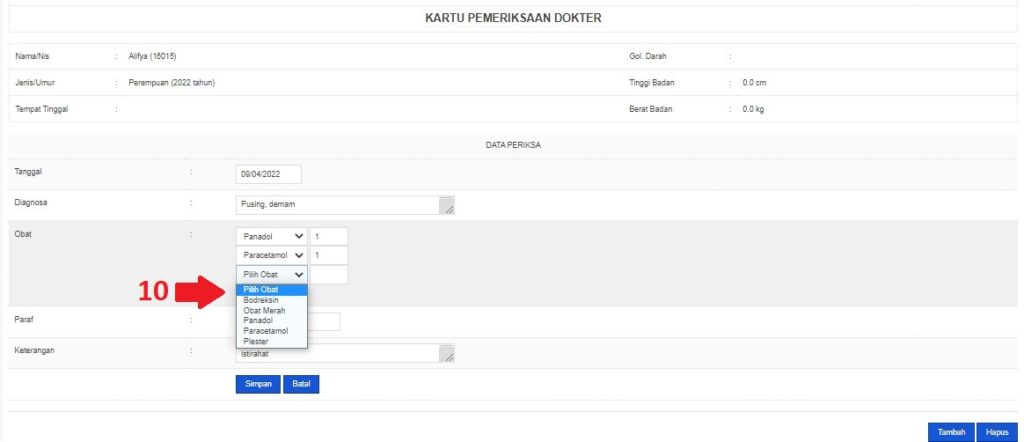Click the empty quantity field in the third Obat row
The width and height of the screenshot is (1024, 442).
tap(329, 274)
